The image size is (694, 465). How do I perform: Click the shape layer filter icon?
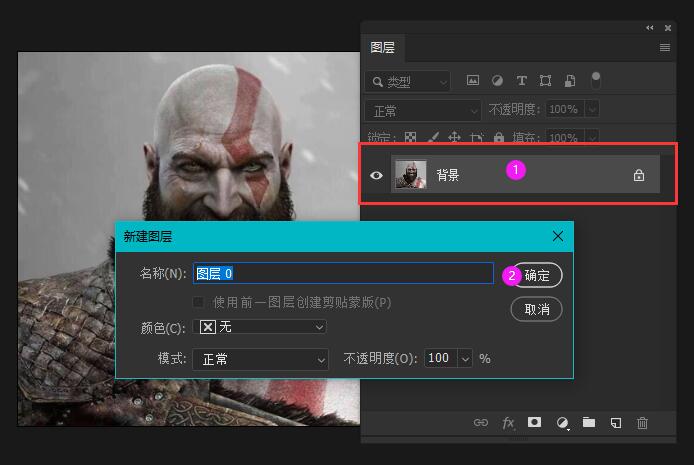click(x=545, y=81)
